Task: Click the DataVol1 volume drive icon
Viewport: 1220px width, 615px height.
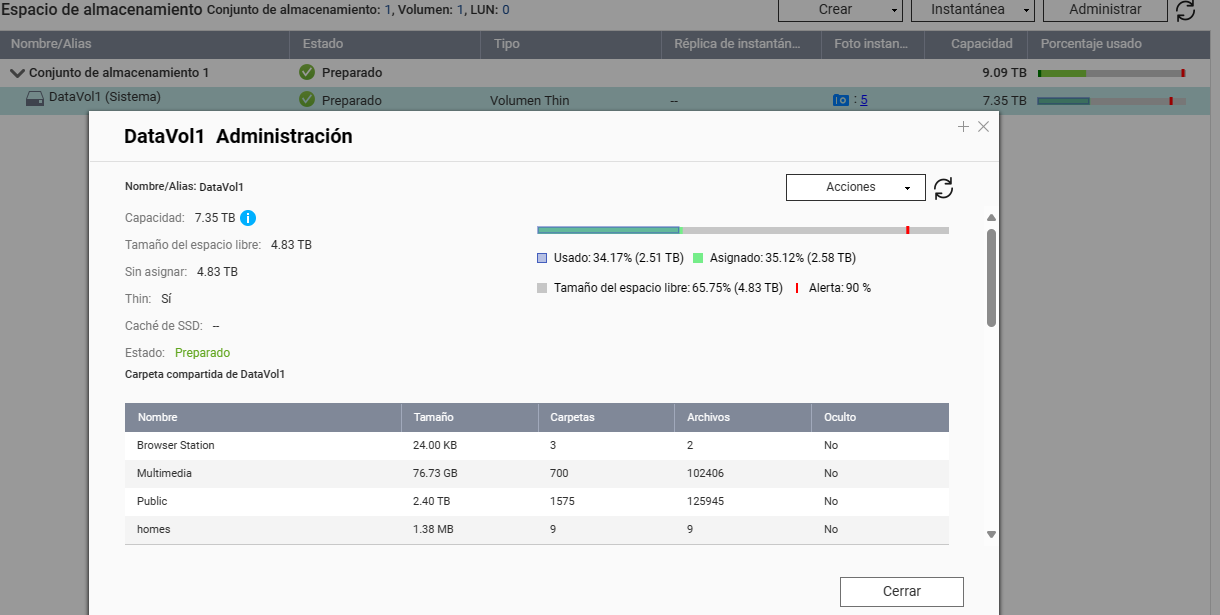Action: (35, 98)
